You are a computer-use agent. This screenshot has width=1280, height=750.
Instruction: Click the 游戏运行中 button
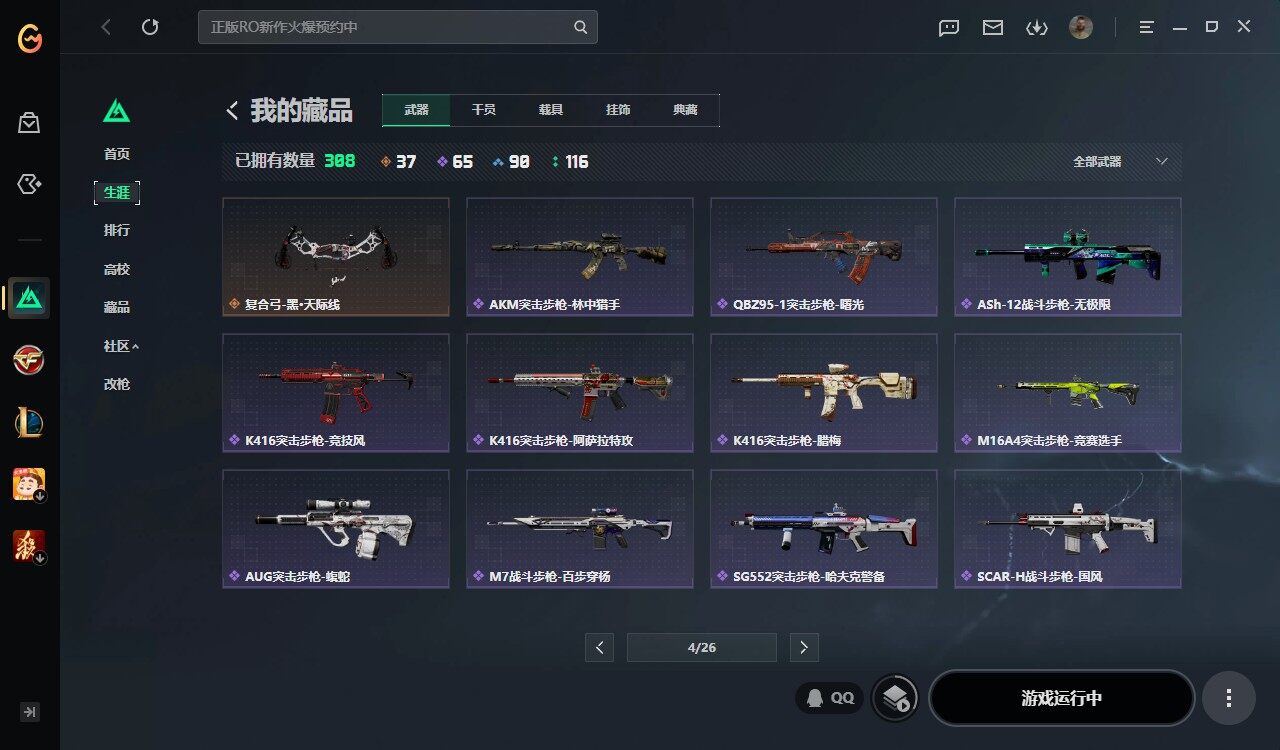pos(1062,698)
